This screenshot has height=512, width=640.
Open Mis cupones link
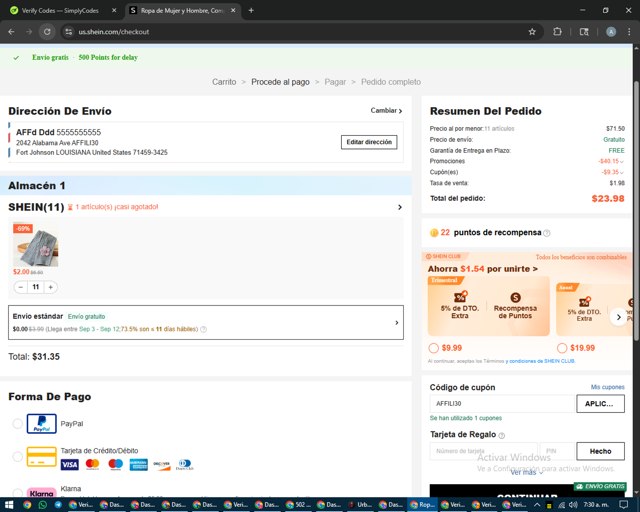tap(607, 387)
